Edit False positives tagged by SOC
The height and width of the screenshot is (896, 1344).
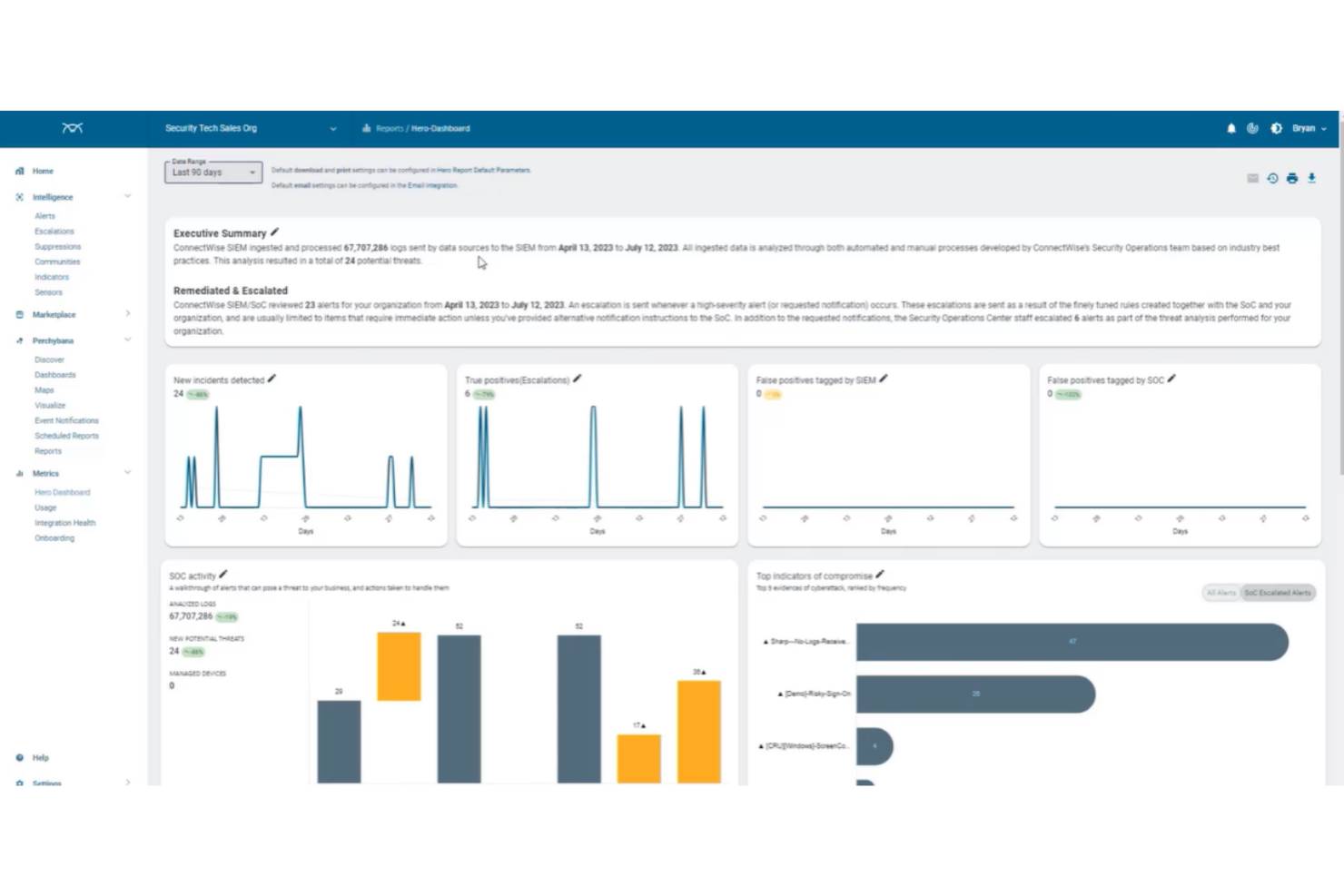1171,379
